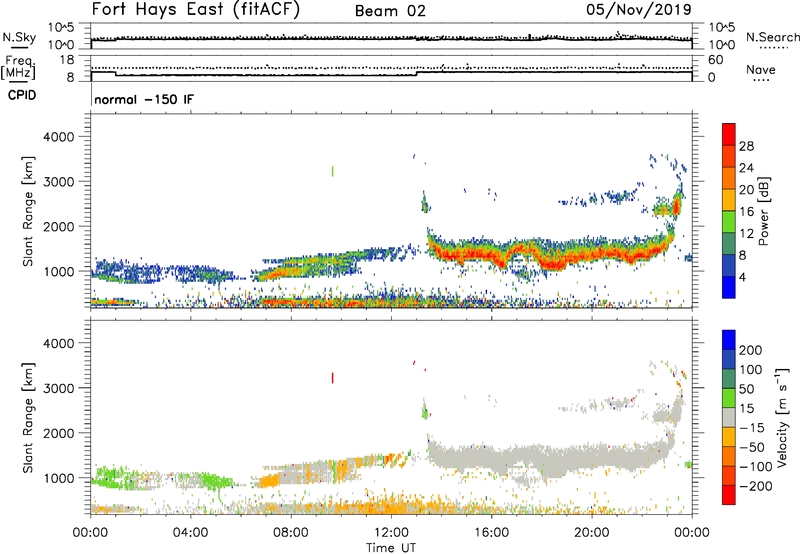Click the 'N.Sky' legend label

19,37
